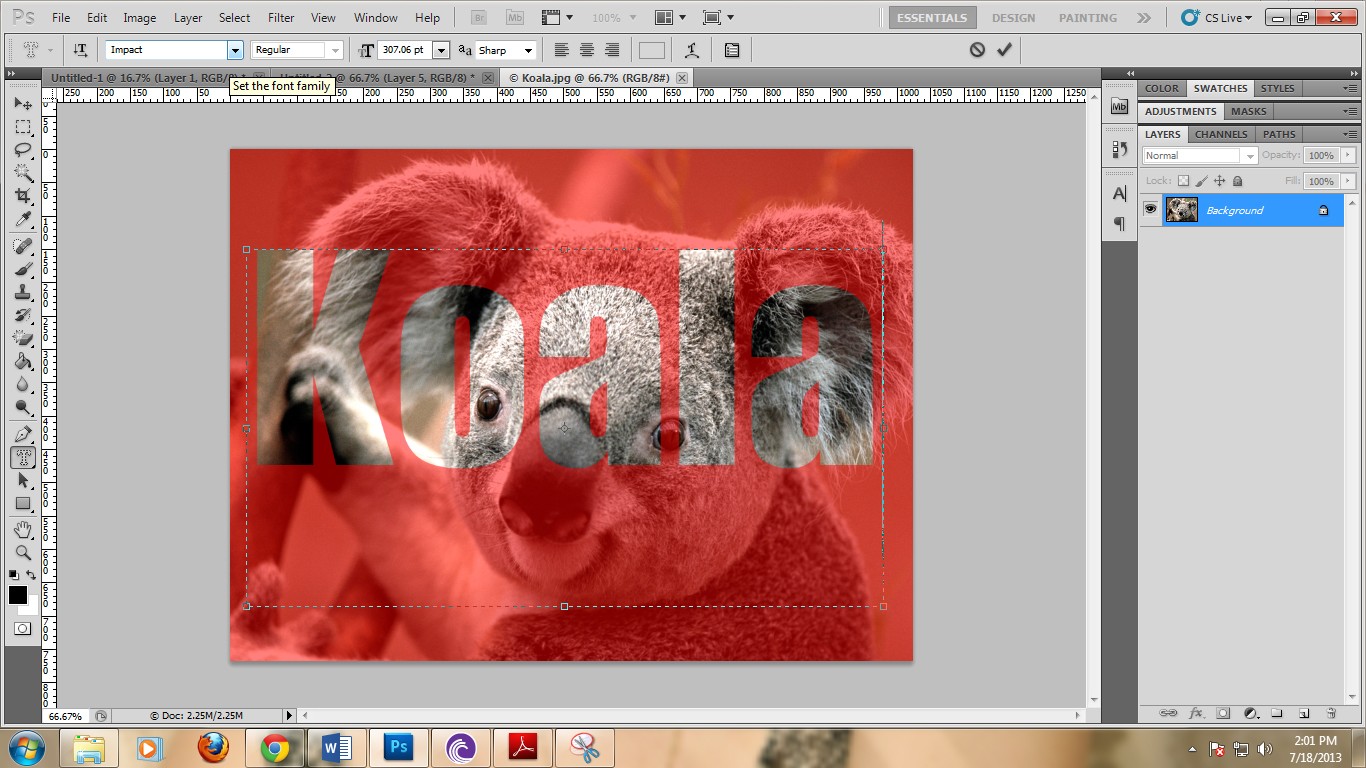Select the Magic Wand tool
Screen dimensions: 1366x768
[x=23, y=173]
